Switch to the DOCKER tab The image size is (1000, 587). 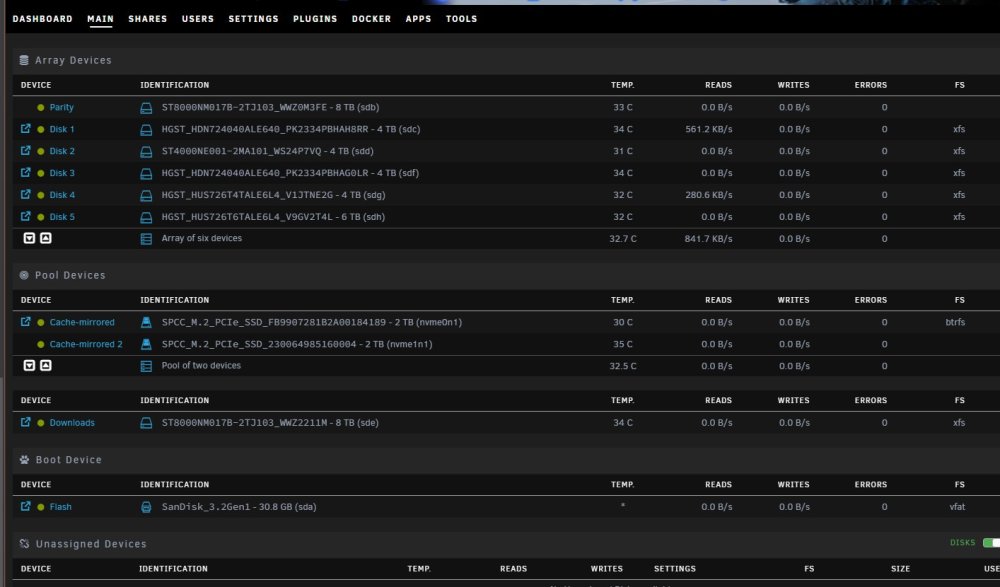pyautogui.click(x=371, y=19)
